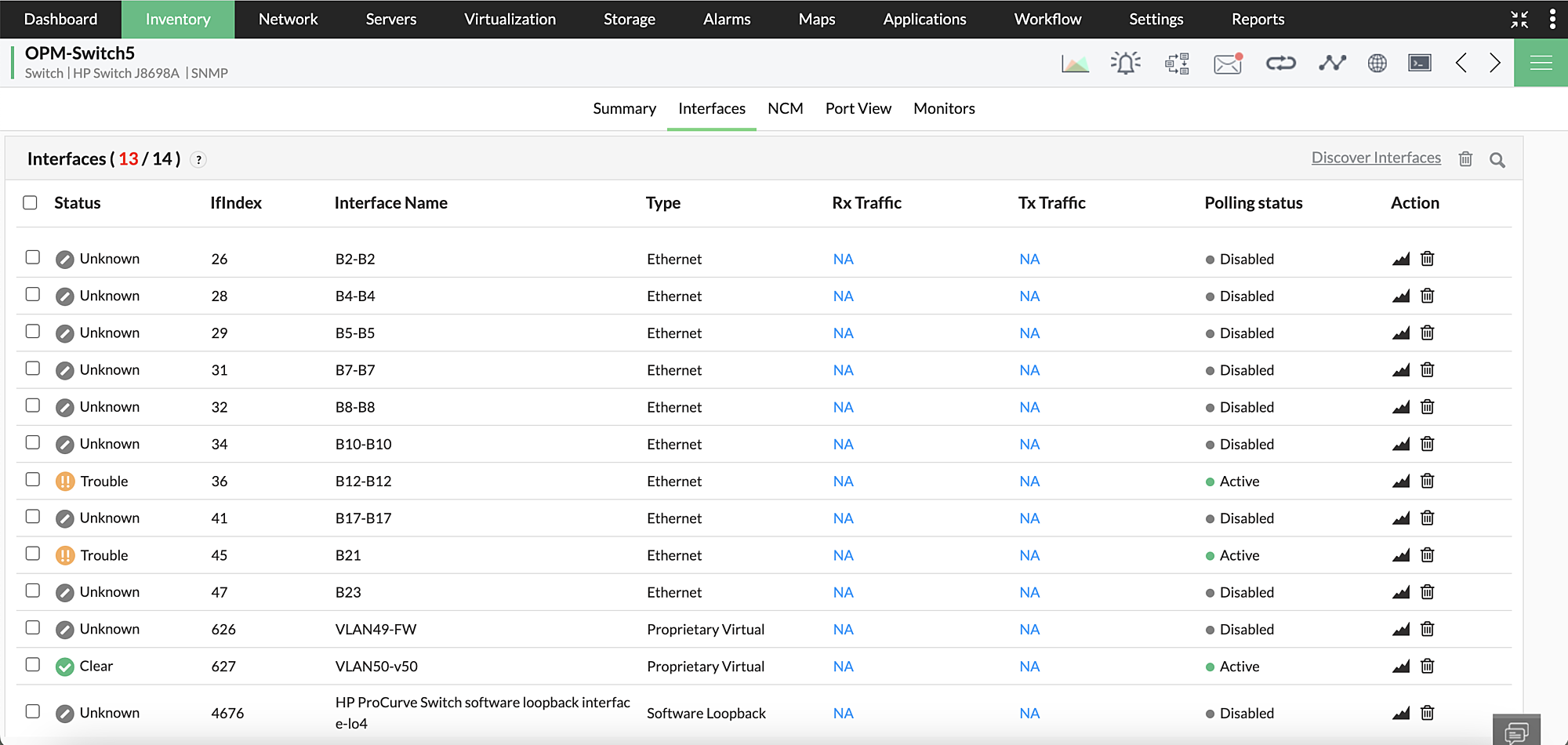Check the select-all checkbox in table header
The image size is (1568, 745).
(30, 202)
